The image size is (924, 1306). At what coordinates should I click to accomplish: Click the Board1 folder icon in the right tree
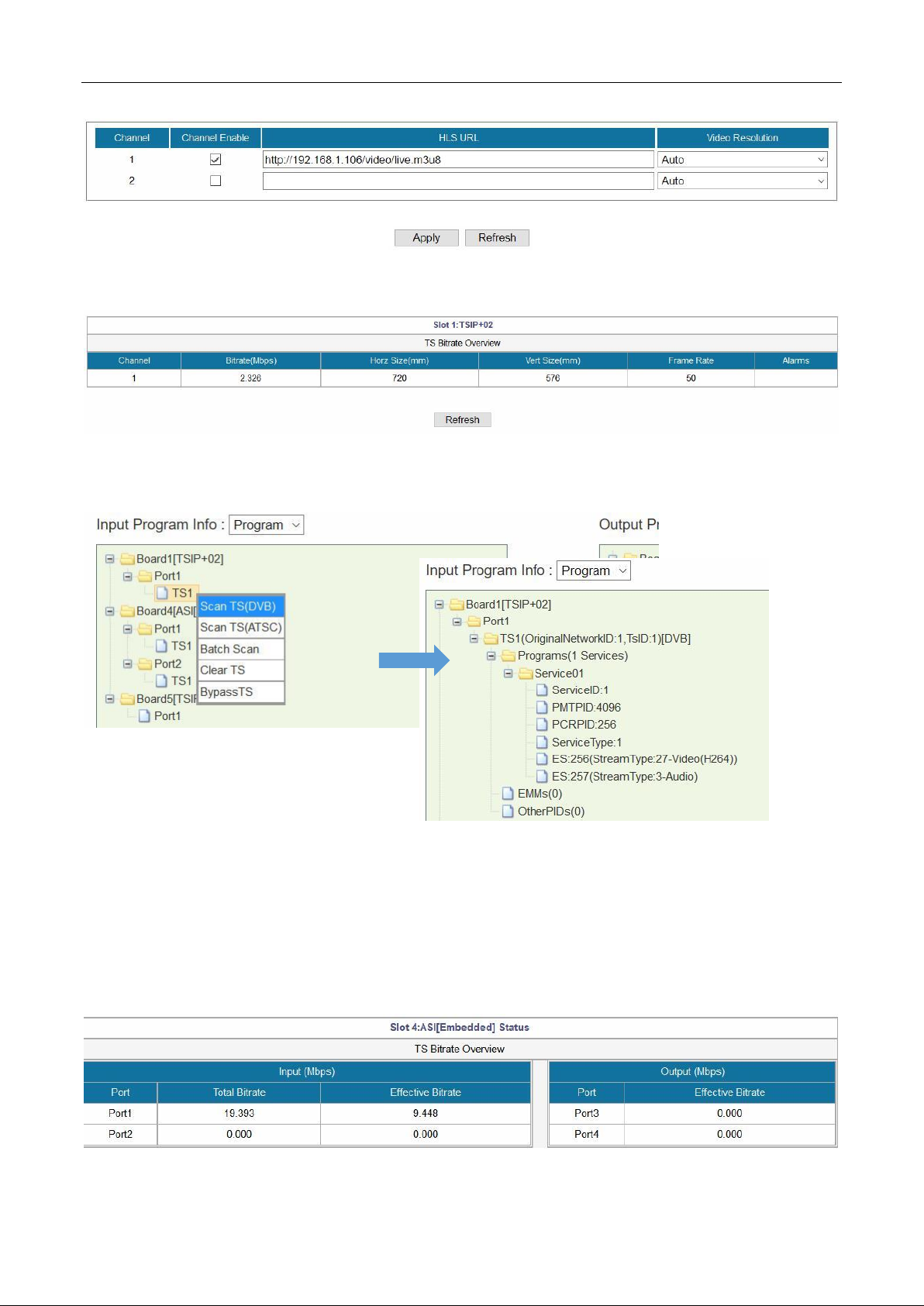[457, 605]
